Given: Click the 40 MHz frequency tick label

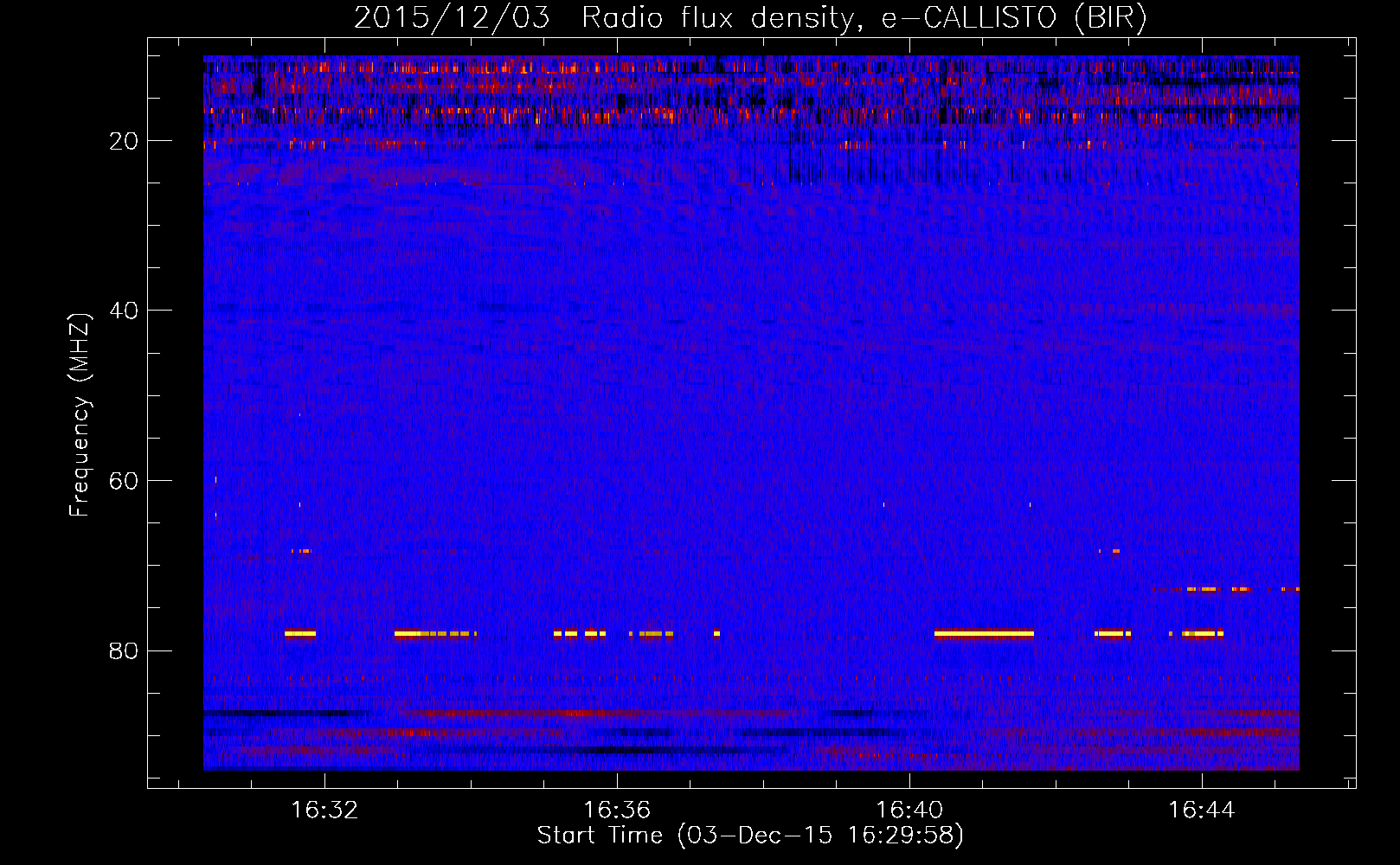Looking at the screenshot, I should (x=124, y=311).
